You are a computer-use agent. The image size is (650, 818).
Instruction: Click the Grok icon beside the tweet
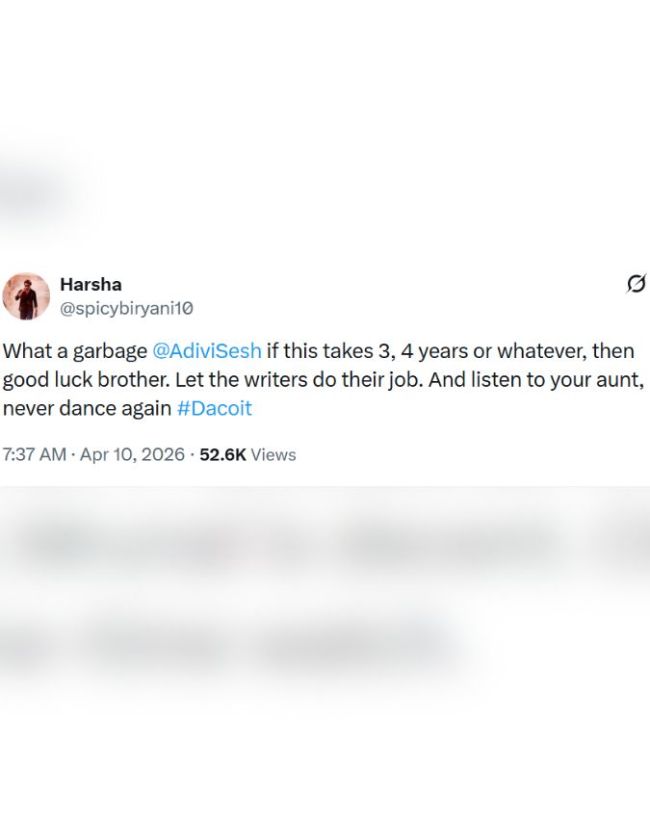click(634, 285)
